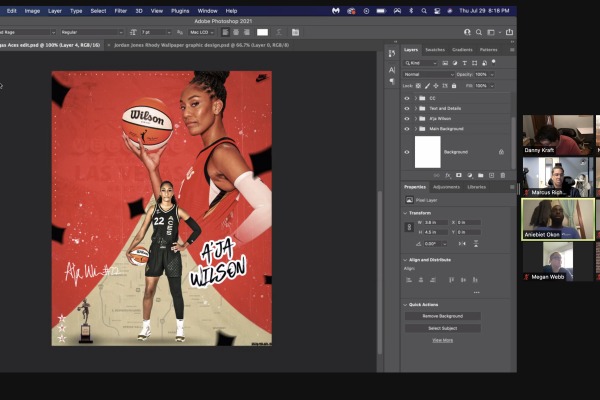
Task: Expand the Text and Details group
Action: point(416,108)
